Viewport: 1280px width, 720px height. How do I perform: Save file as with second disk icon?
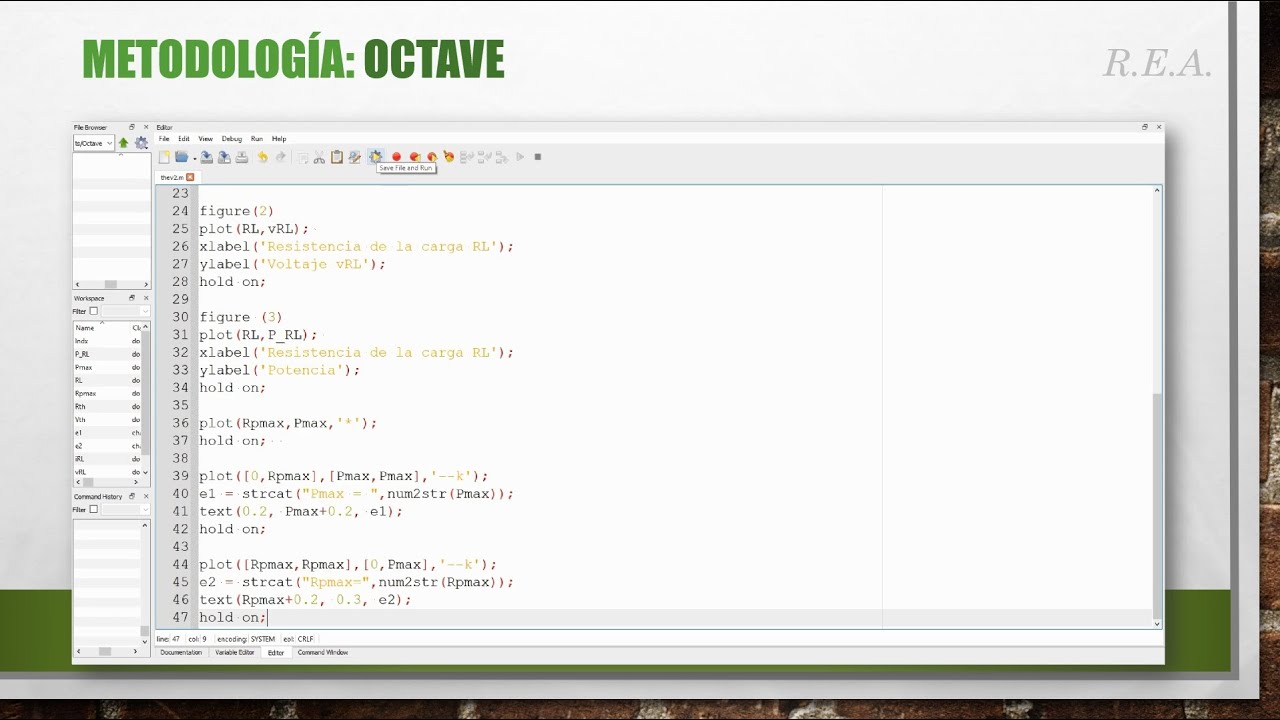(224, 157)
